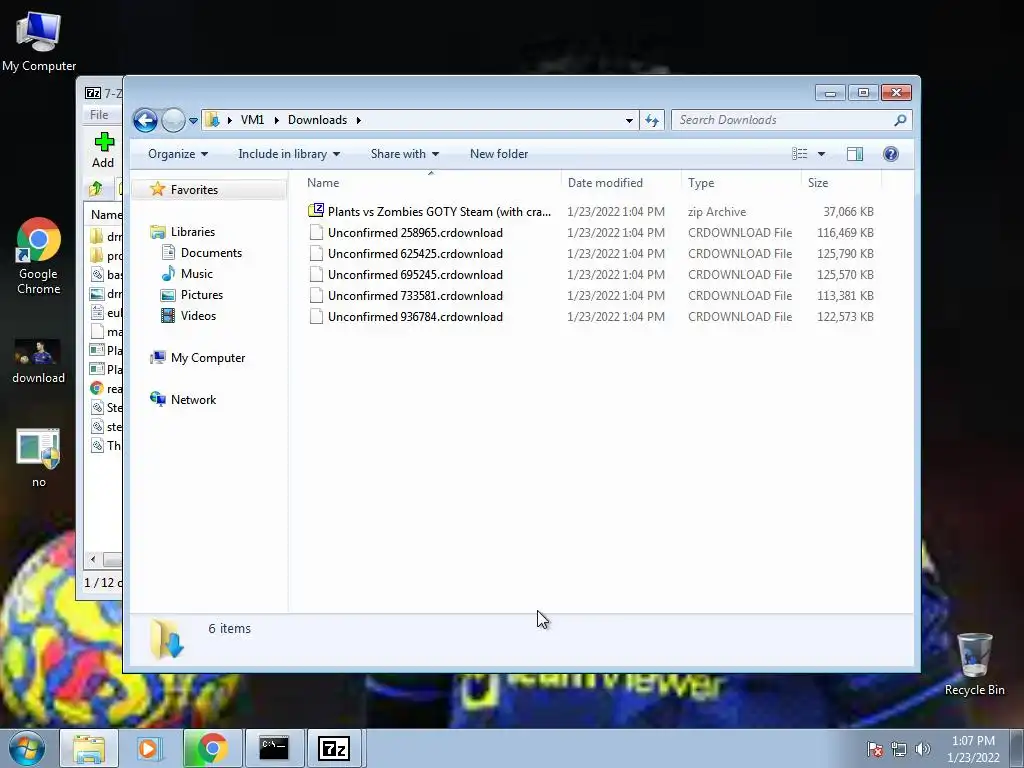Click the blue Help question mark icon
Screen dimensions: 1024x768
[891, 154]
